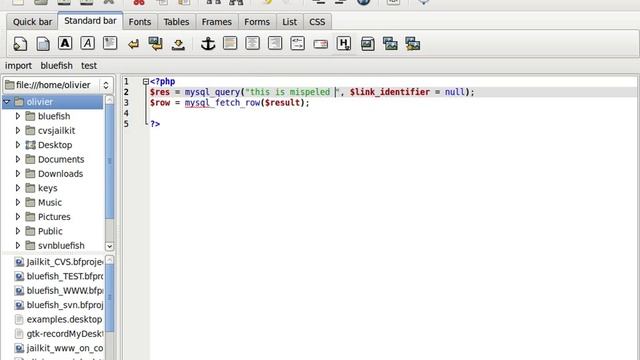Select gtk-recordMyDesktop file entry
This screenshot has width=640, height=360.
coord(58,334)
